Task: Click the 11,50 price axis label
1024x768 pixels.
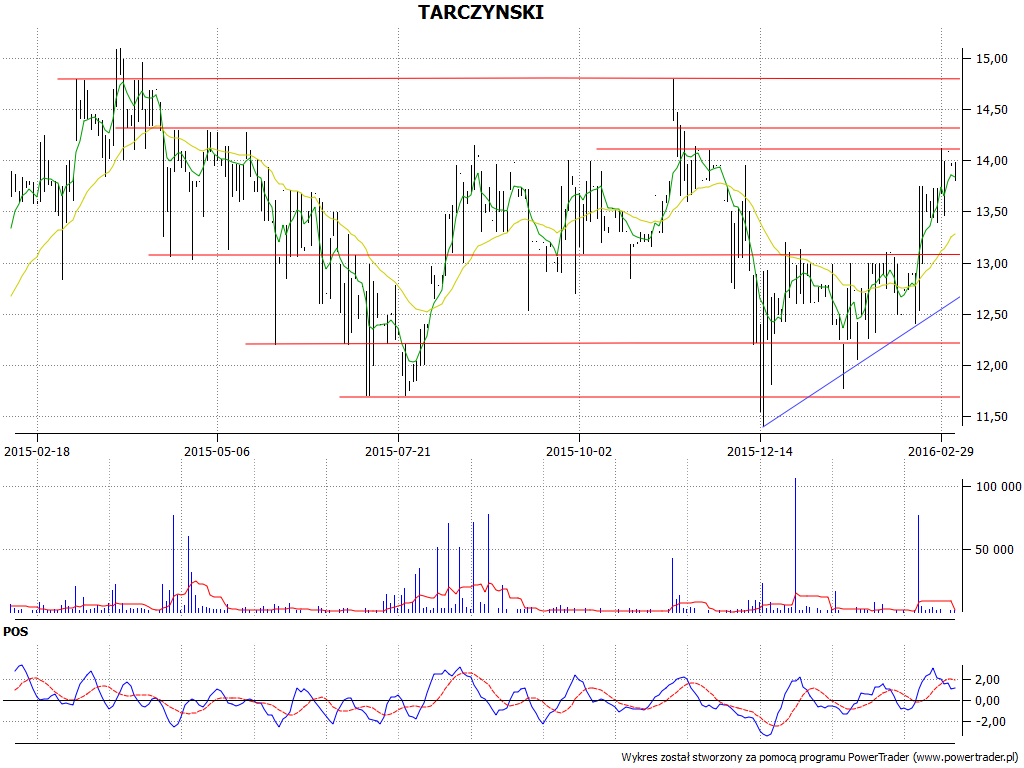Action: point(991,417)
